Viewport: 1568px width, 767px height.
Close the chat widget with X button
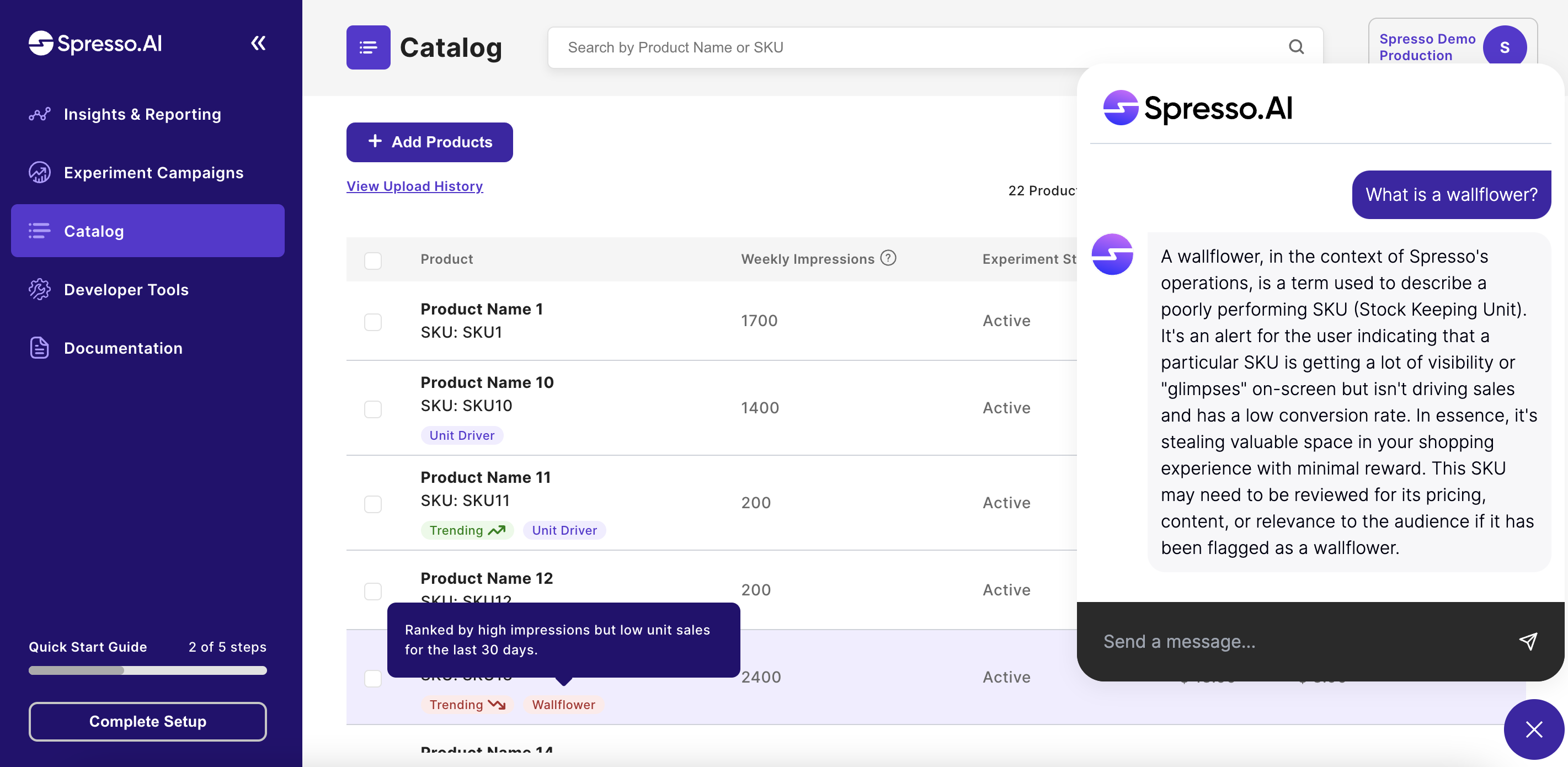[x=1533, y=728]
